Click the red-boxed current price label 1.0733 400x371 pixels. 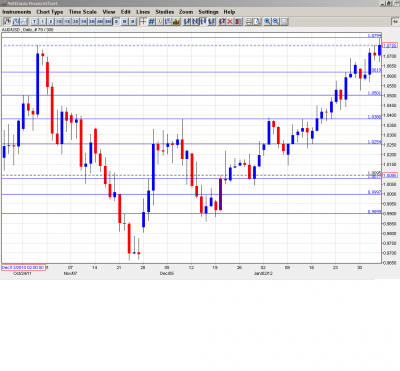tap(390, 45)
